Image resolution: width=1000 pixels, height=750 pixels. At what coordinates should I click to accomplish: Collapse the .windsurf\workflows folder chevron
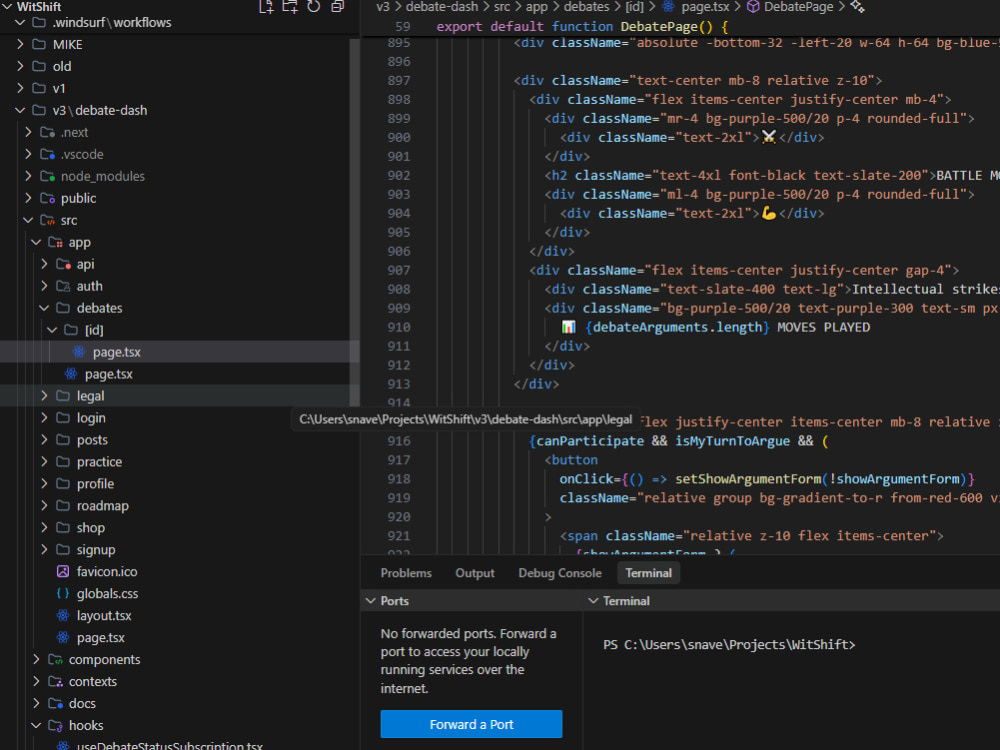[20, 22]
